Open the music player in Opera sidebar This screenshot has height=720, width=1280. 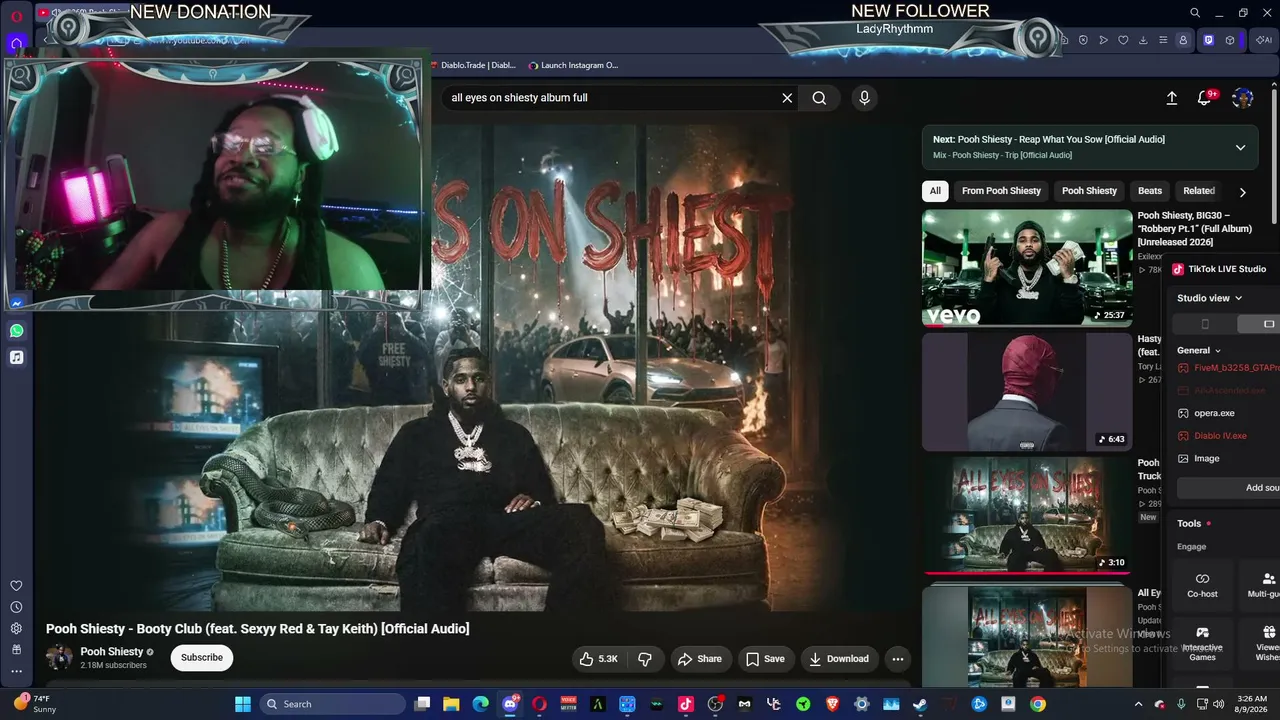pos(16,357)
